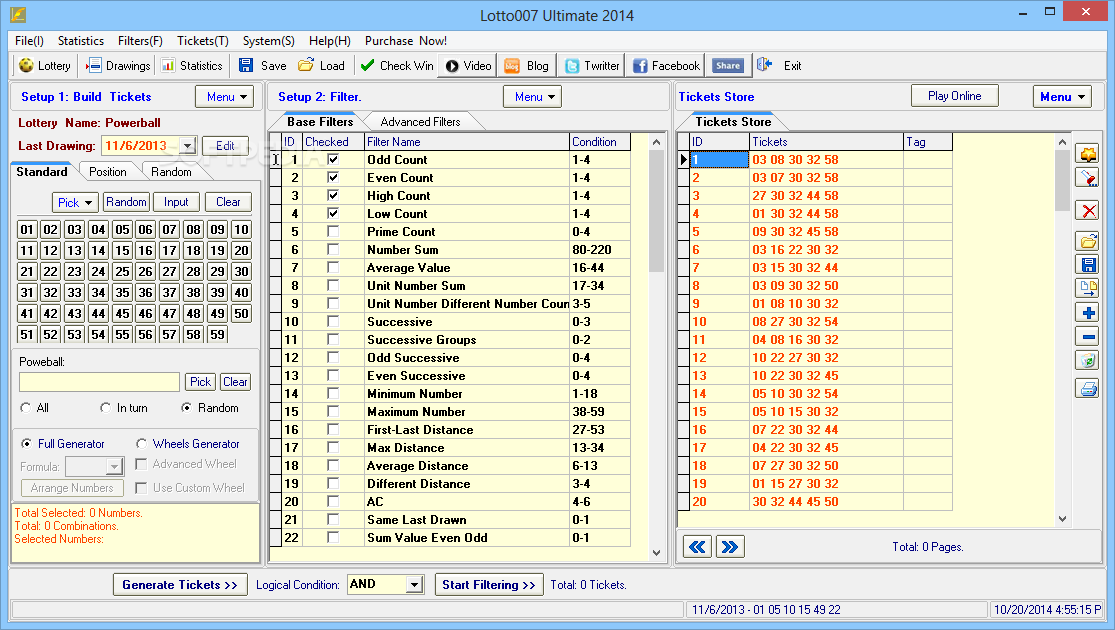Image resolution: width=1115 pixels, height=630 pixels.
Task: Click the Save floppy disk toolbar icon
Action: pos(246,65)
